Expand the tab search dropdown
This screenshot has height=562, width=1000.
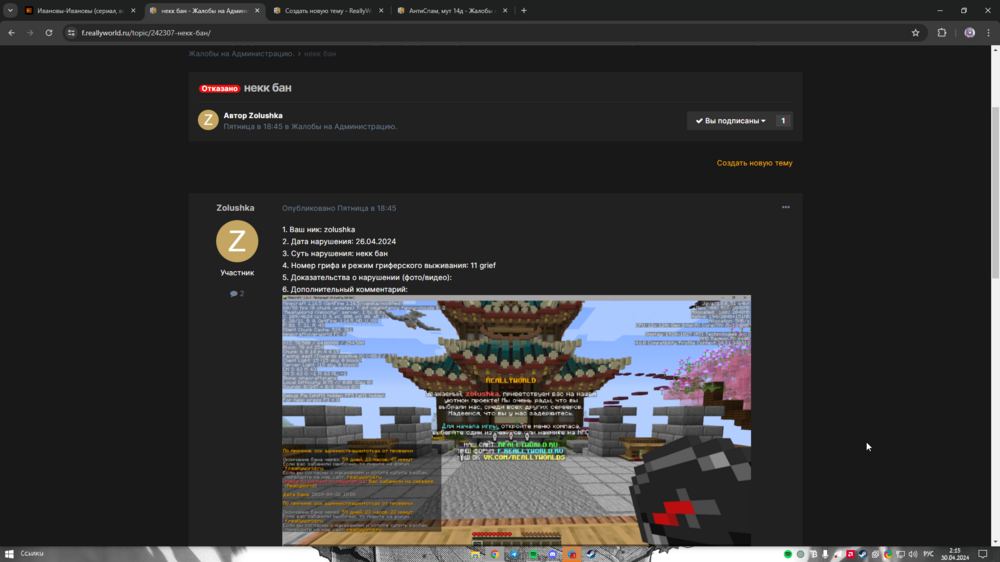point(10,10)
